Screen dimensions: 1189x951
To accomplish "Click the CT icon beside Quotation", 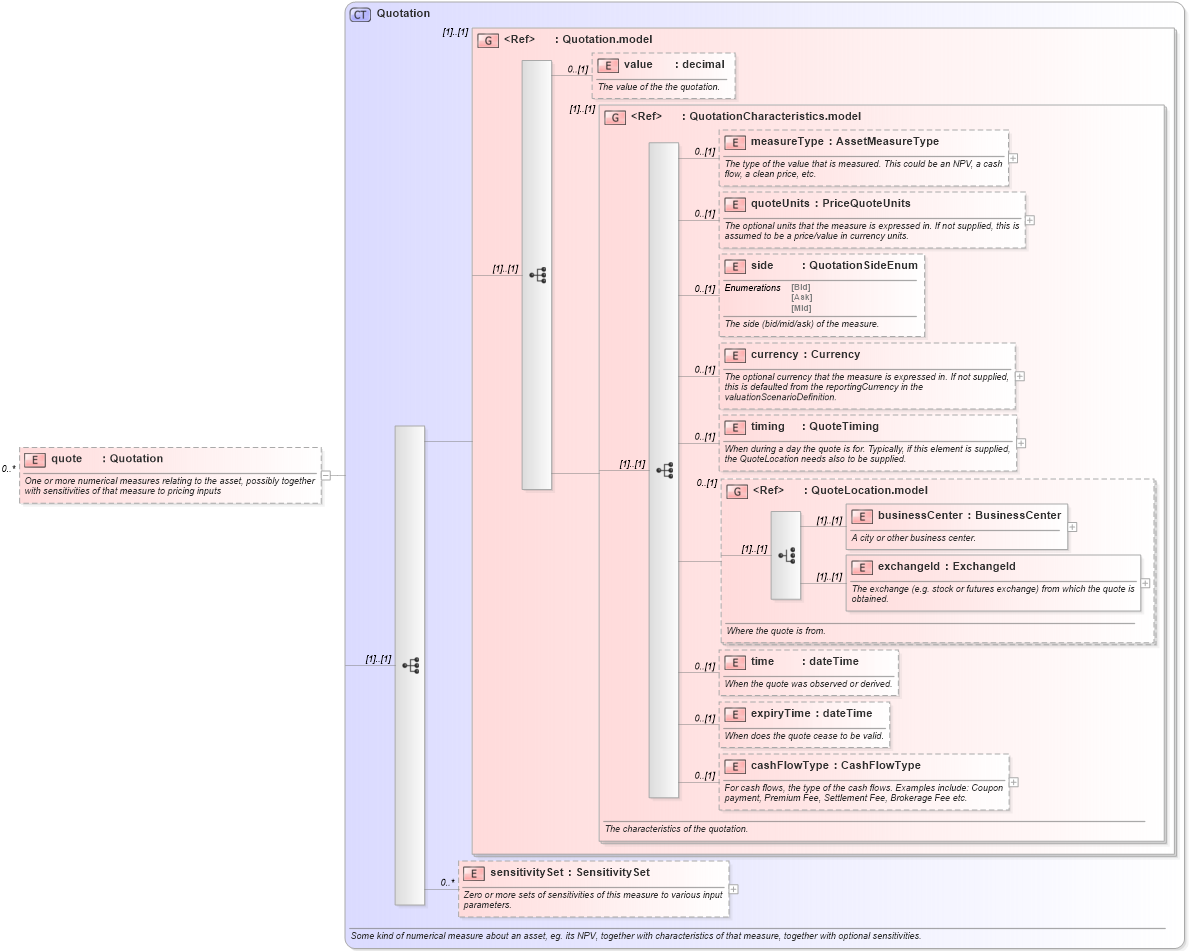I will [360, 14].
